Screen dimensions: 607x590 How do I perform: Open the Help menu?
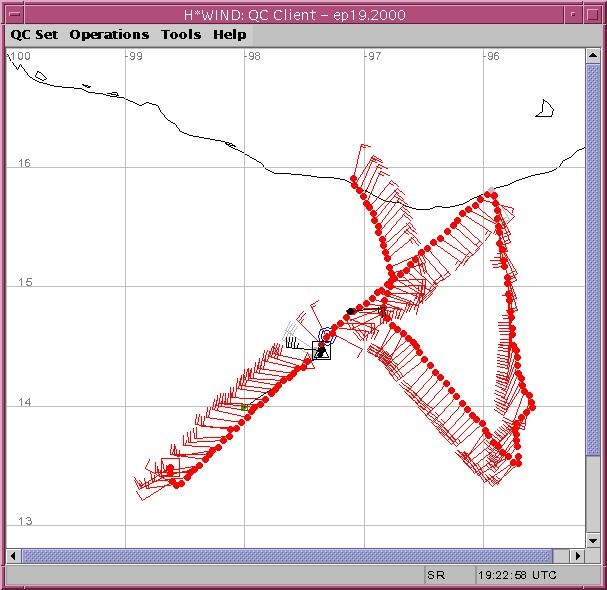(230, 34)
